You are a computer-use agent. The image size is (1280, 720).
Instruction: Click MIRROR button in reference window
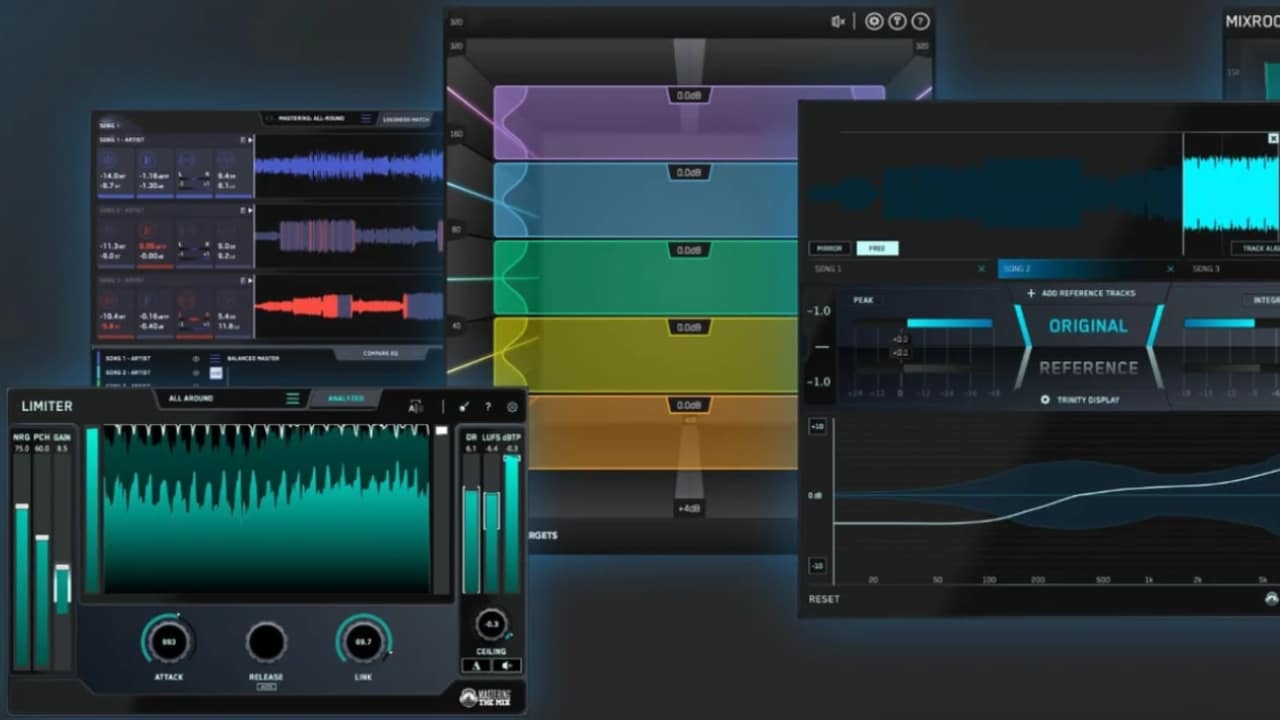click(x=830, y=248)
